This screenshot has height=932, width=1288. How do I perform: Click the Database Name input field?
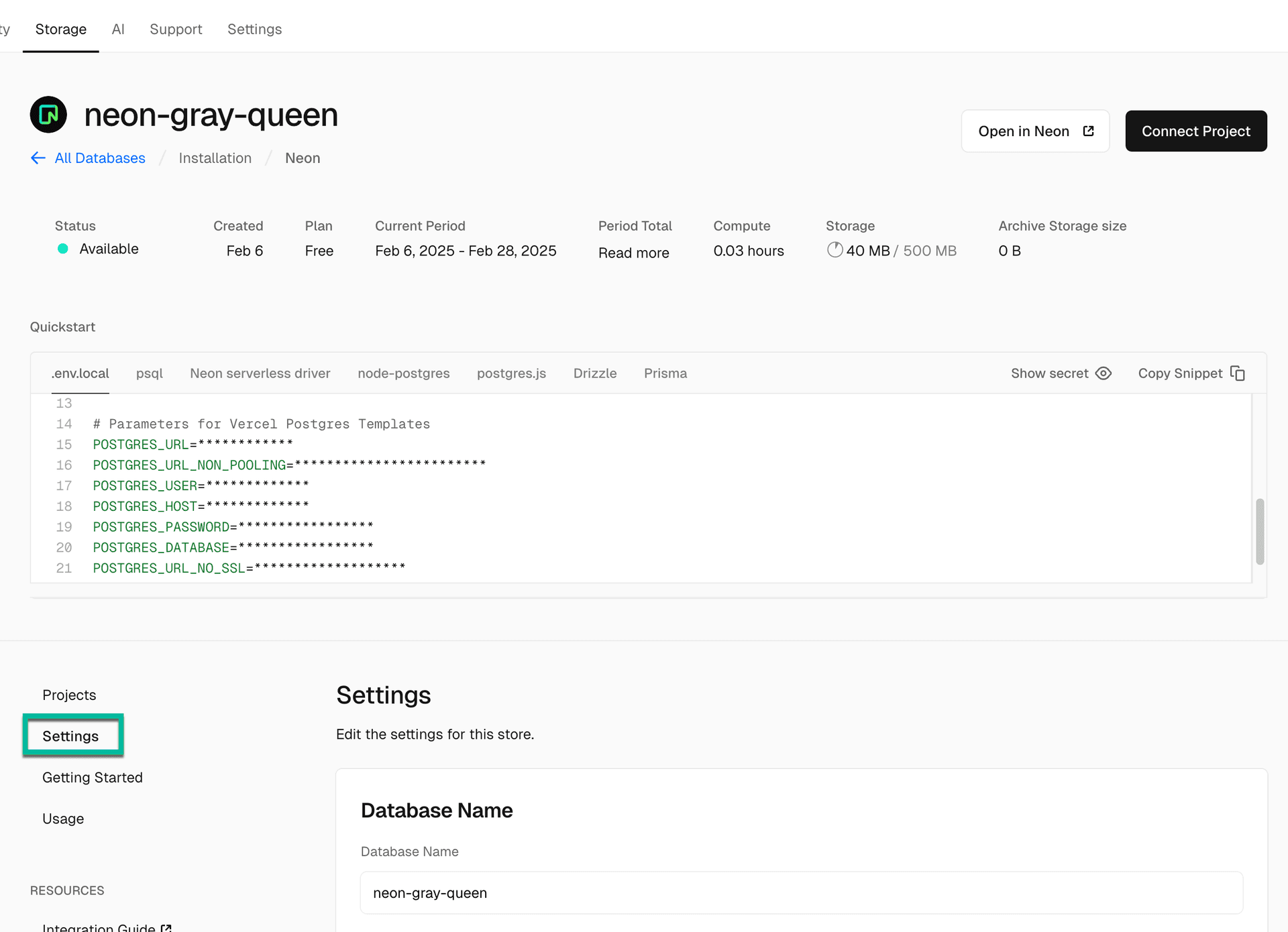801,893
